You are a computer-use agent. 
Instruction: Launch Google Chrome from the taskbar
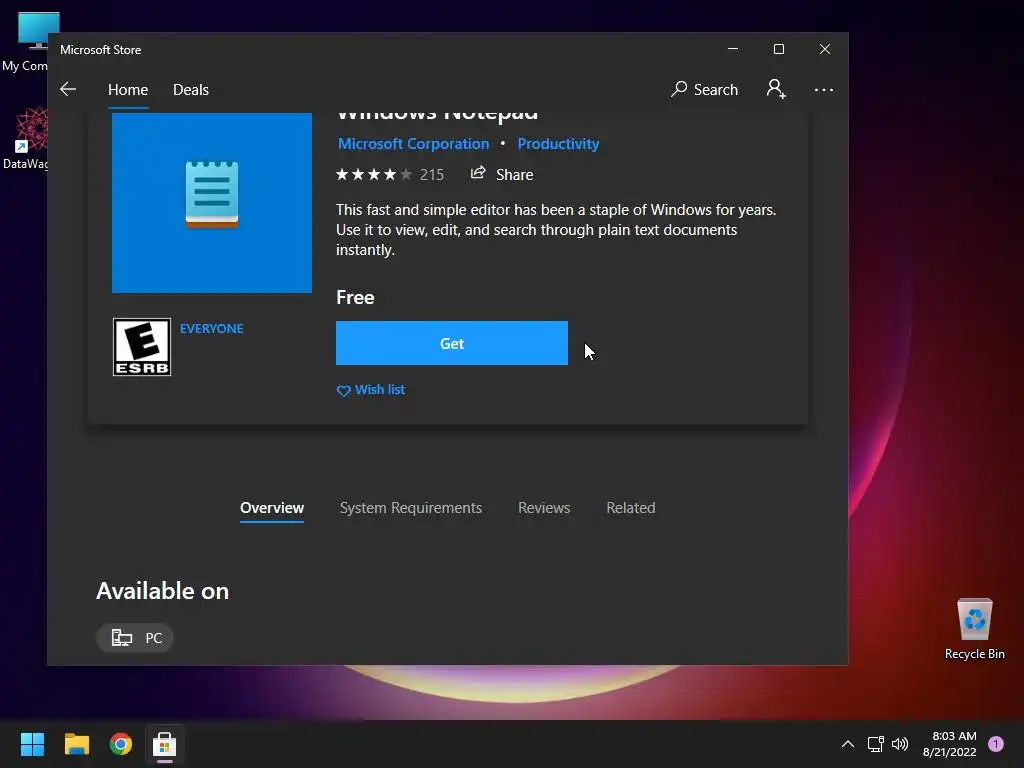(x=121, y=744)
